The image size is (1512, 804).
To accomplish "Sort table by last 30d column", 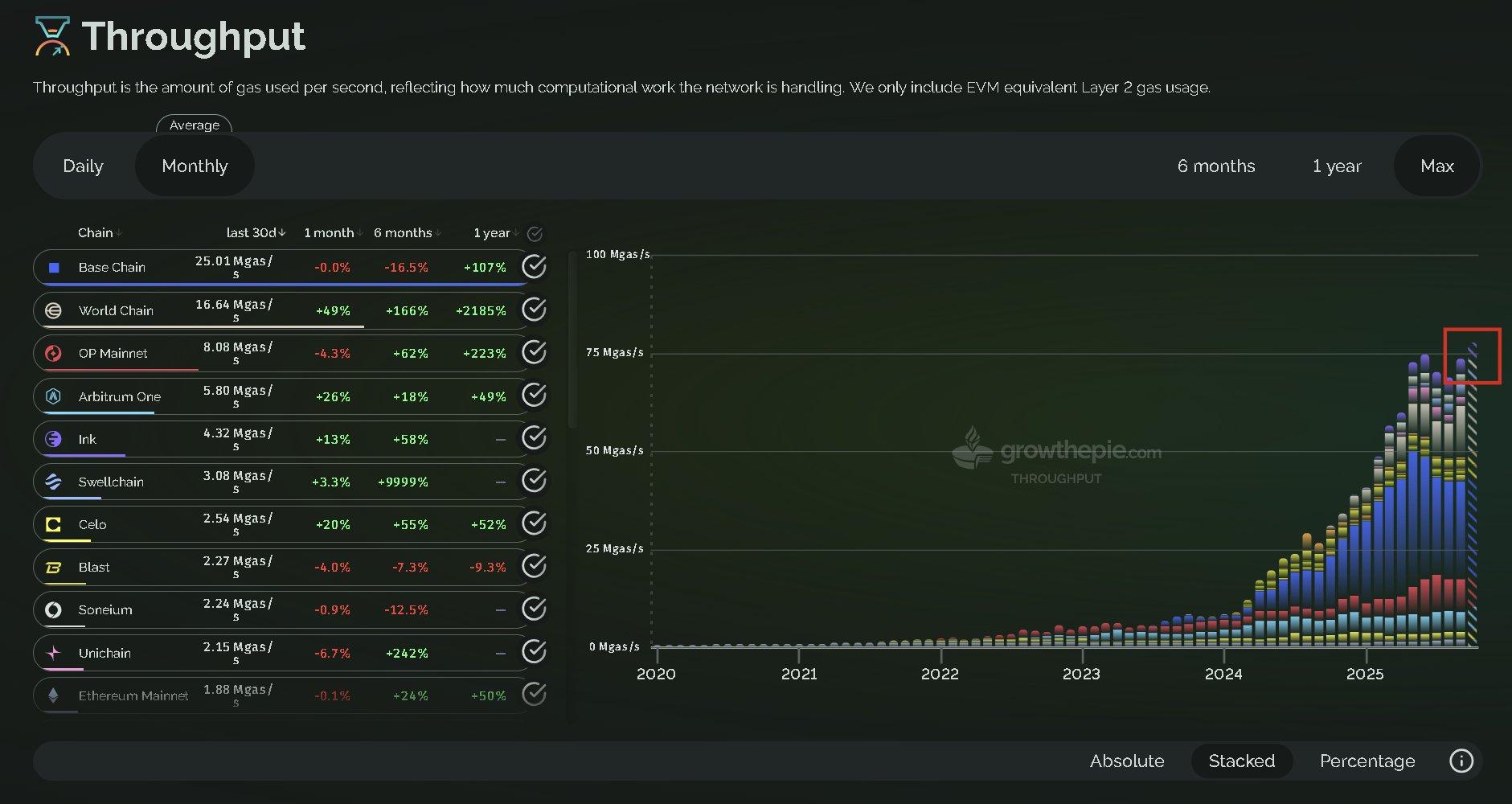I will 256,232.
